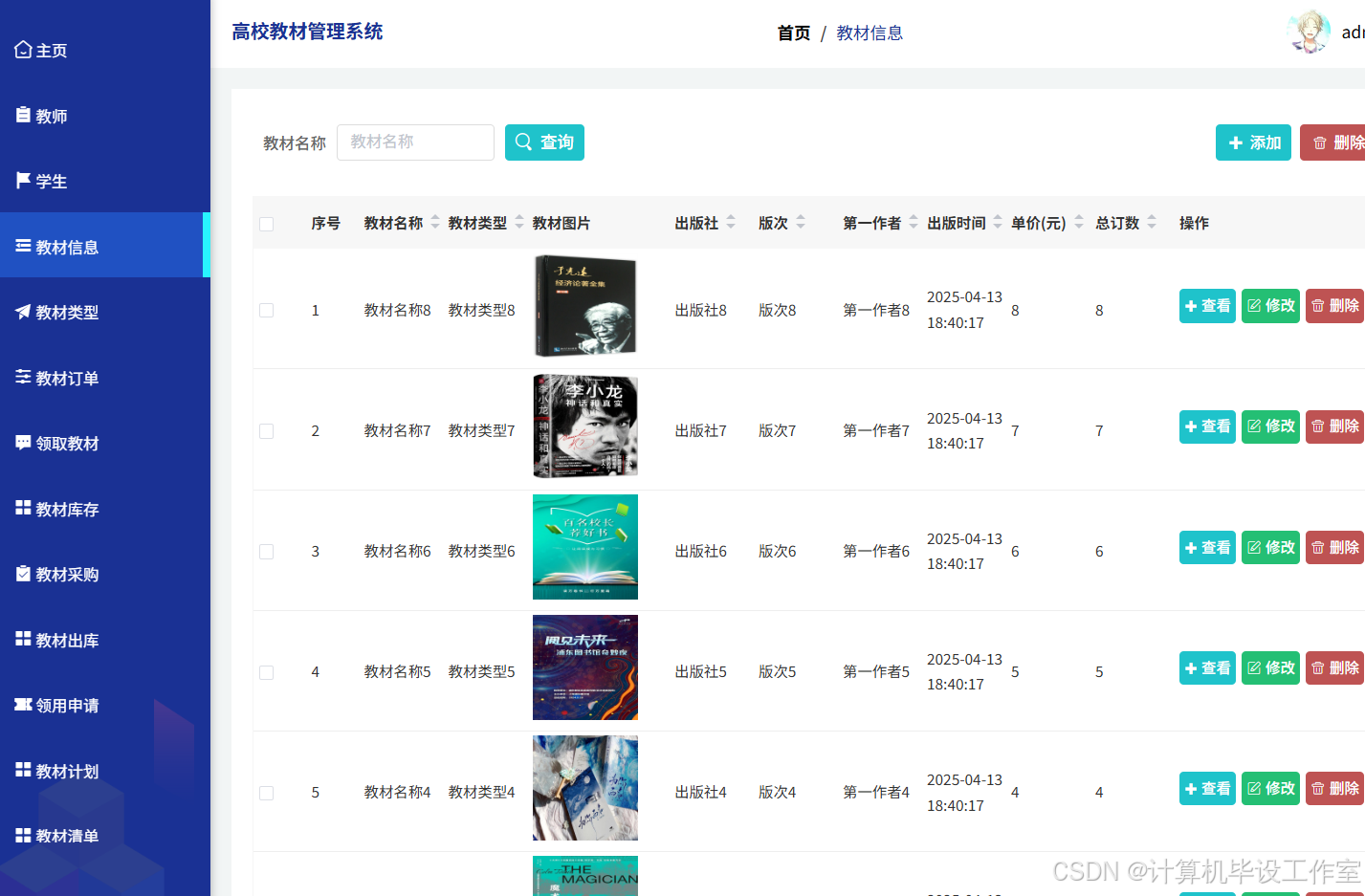Click the trash icon in top 删除 button

(x=1320, y=142)
